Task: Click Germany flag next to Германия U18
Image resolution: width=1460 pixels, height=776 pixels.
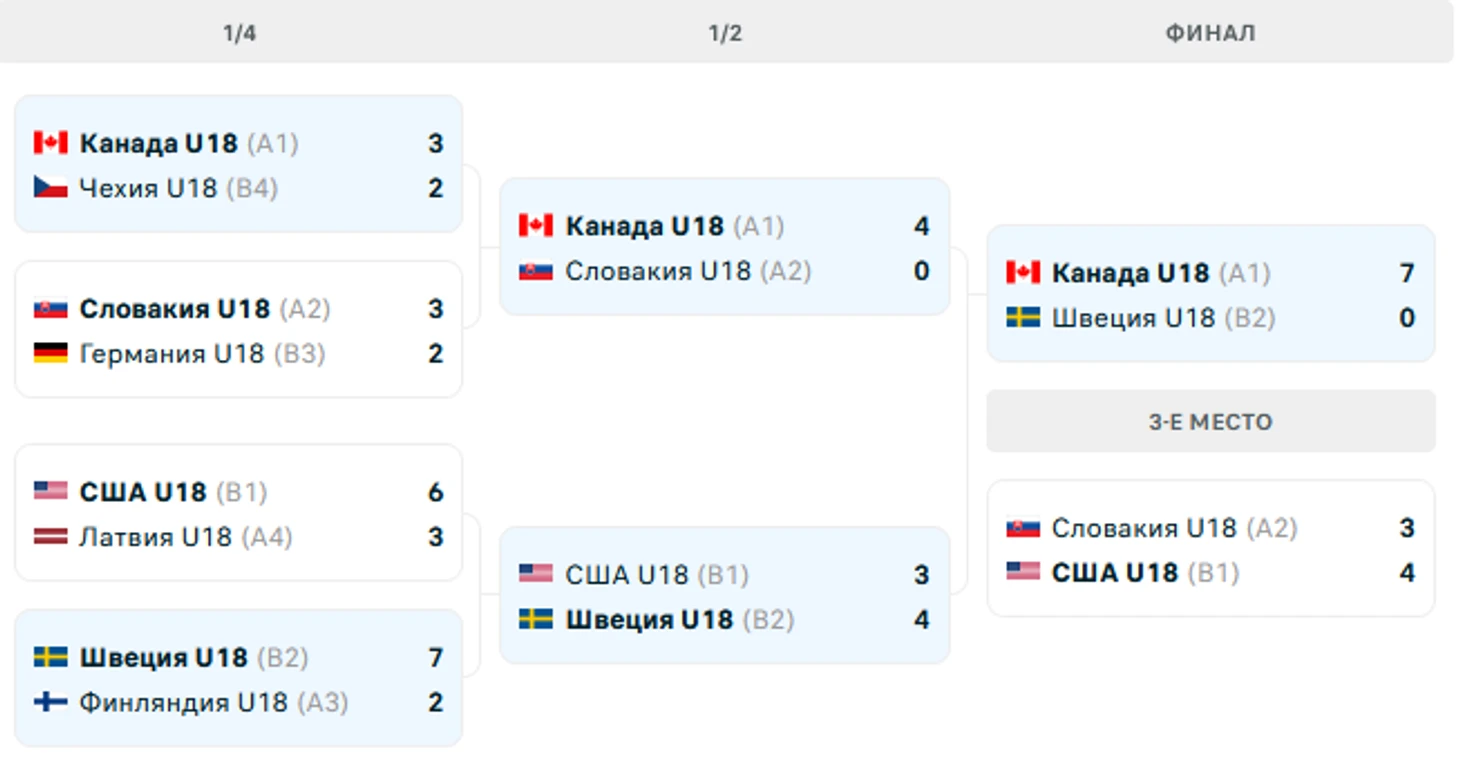Action: click(x=50, y=353)
